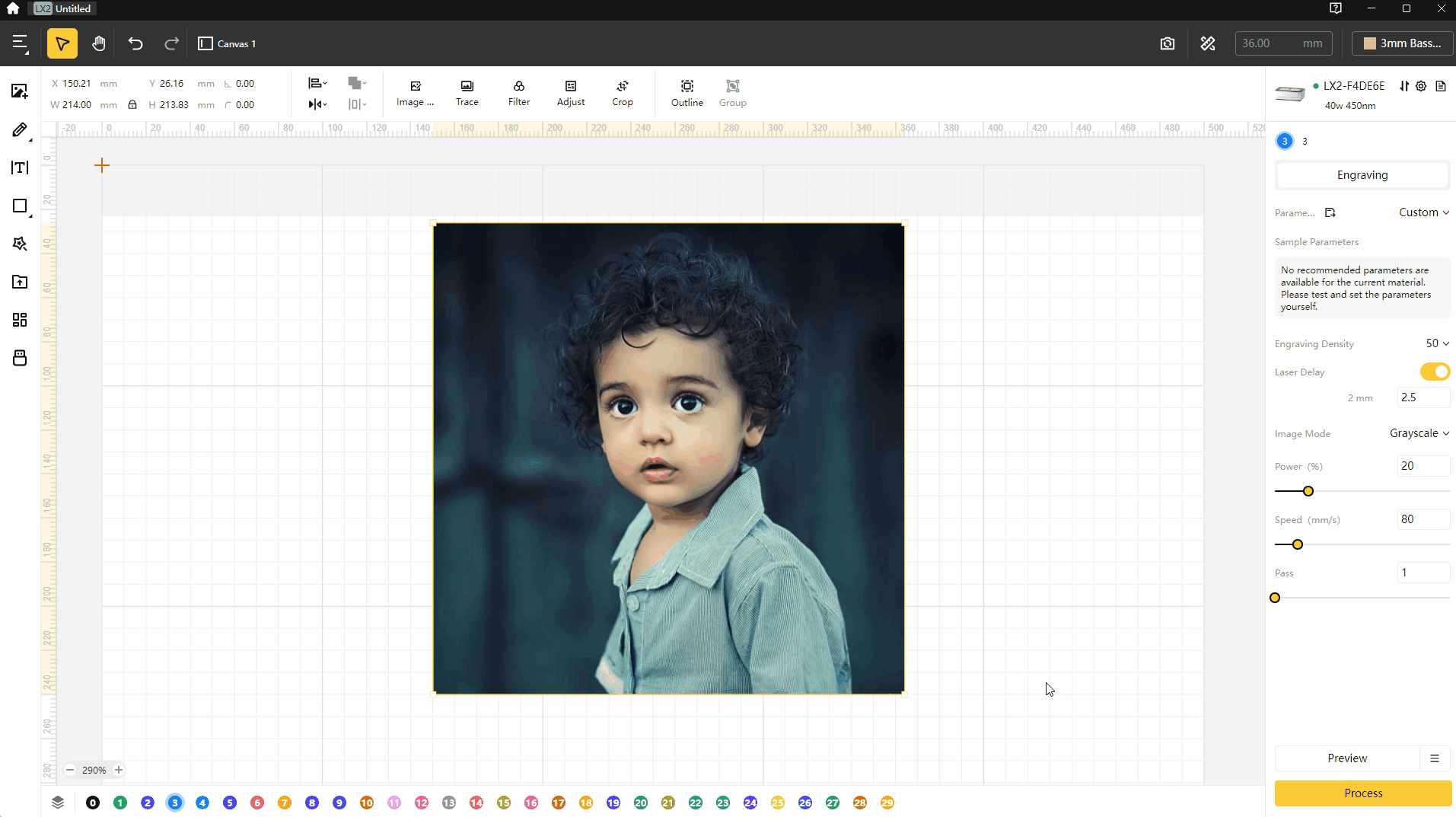The height and width of the screenshot is (817, 1456).
Task: Expand the distribute spacing dropdown
Action: coord(357,104)
